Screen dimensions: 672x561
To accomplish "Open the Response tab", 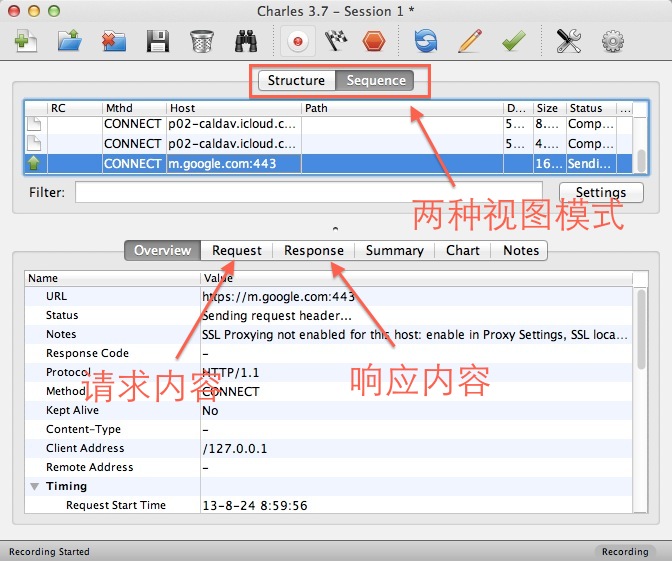I will coord(314,250).
